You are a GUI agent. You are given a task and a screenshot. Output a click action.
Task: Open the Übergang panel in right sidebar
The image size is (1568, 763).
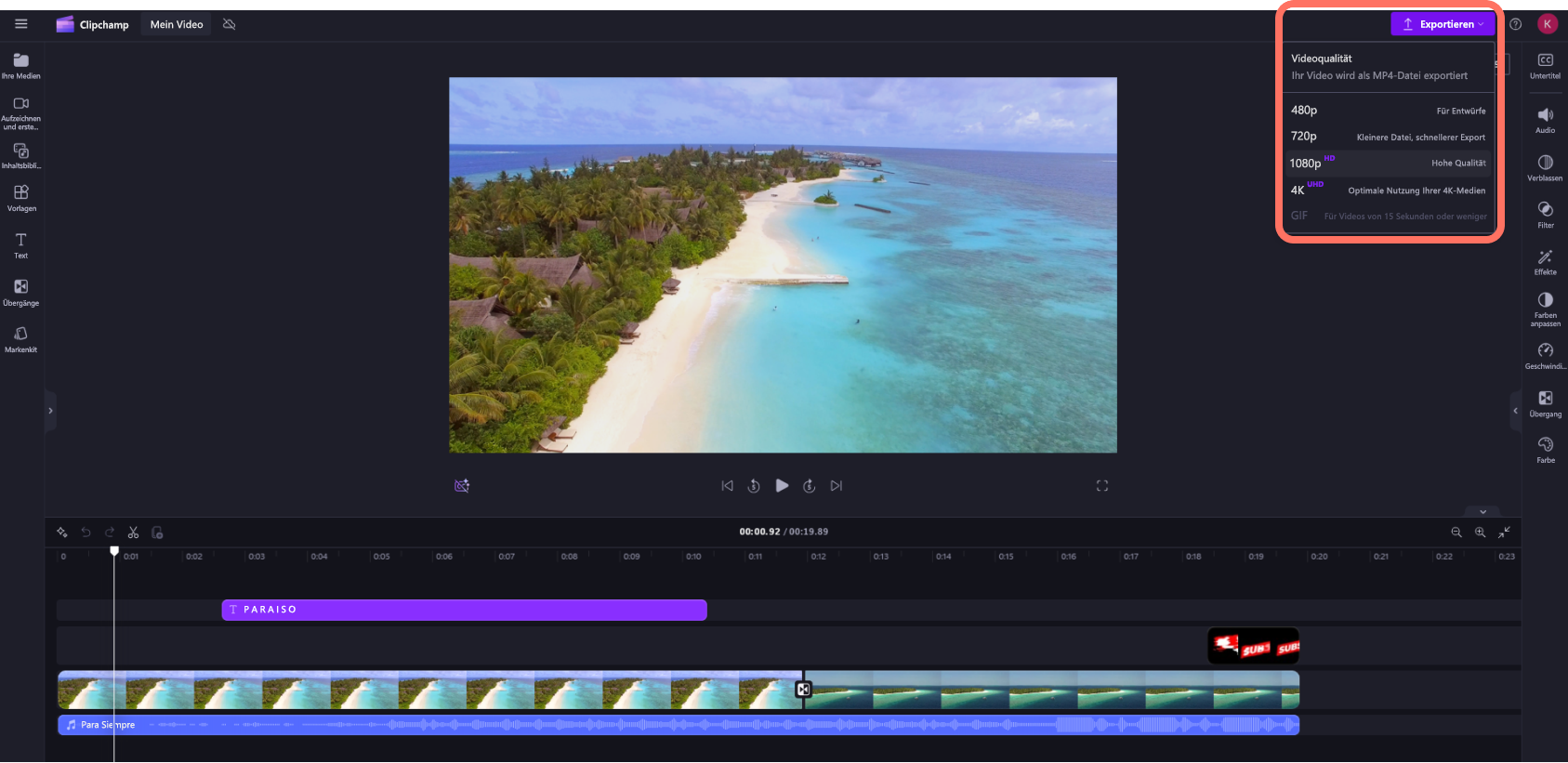point(1545,404)
